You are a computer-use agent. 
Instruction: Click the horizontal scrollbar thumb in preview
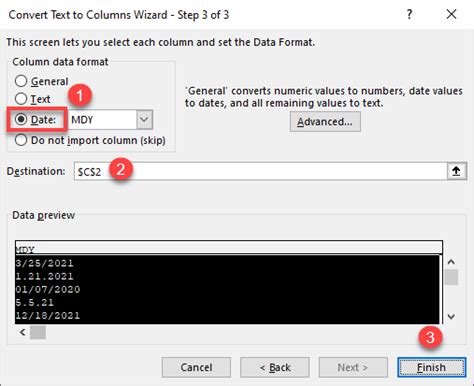38,332
